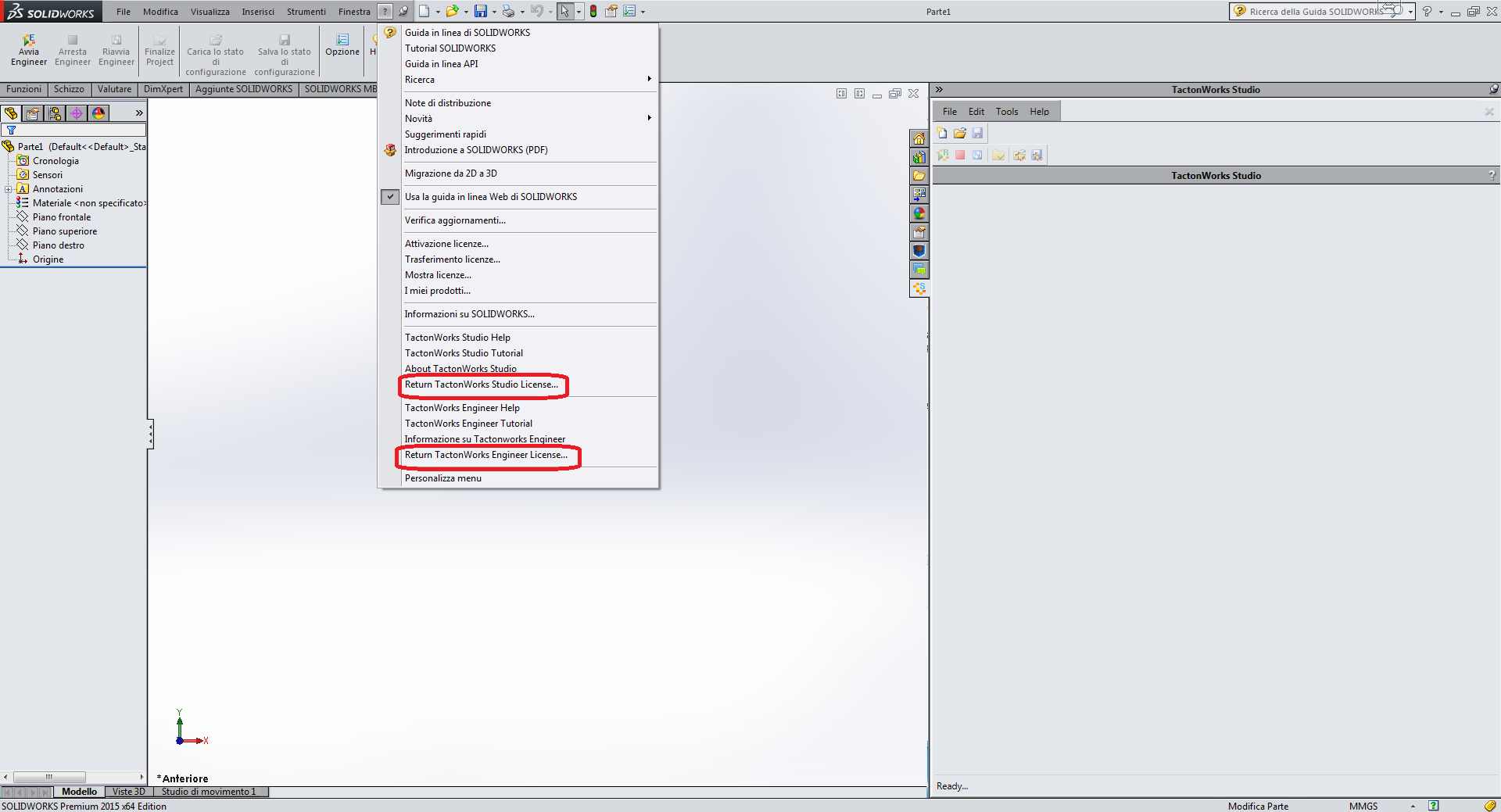The width and height of the screenshot is (1501, 812).
Task: Click the Appearances color ball task pane icon
Action: [x=919, y=213]
